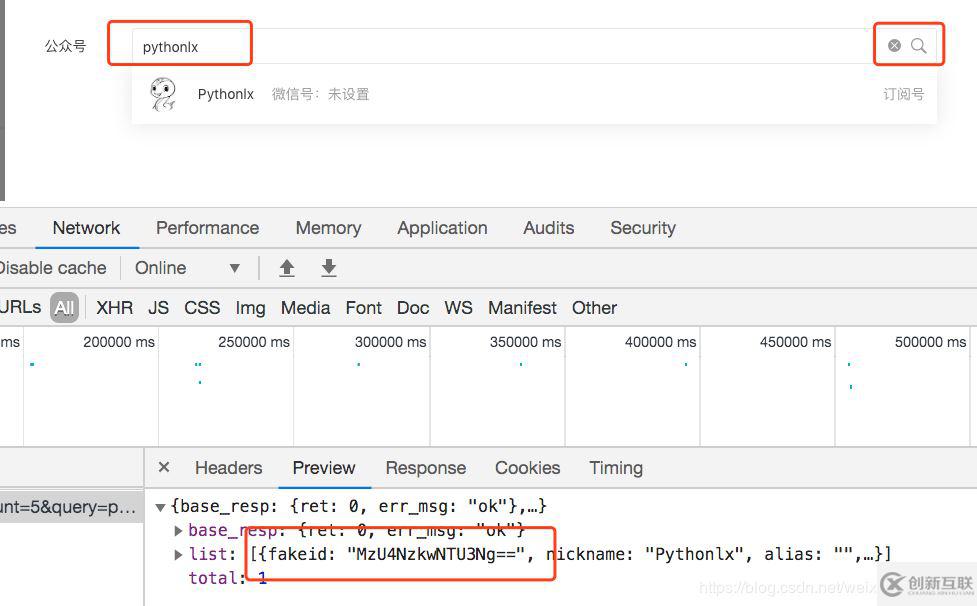Open the Memory tab

point(328,228)
